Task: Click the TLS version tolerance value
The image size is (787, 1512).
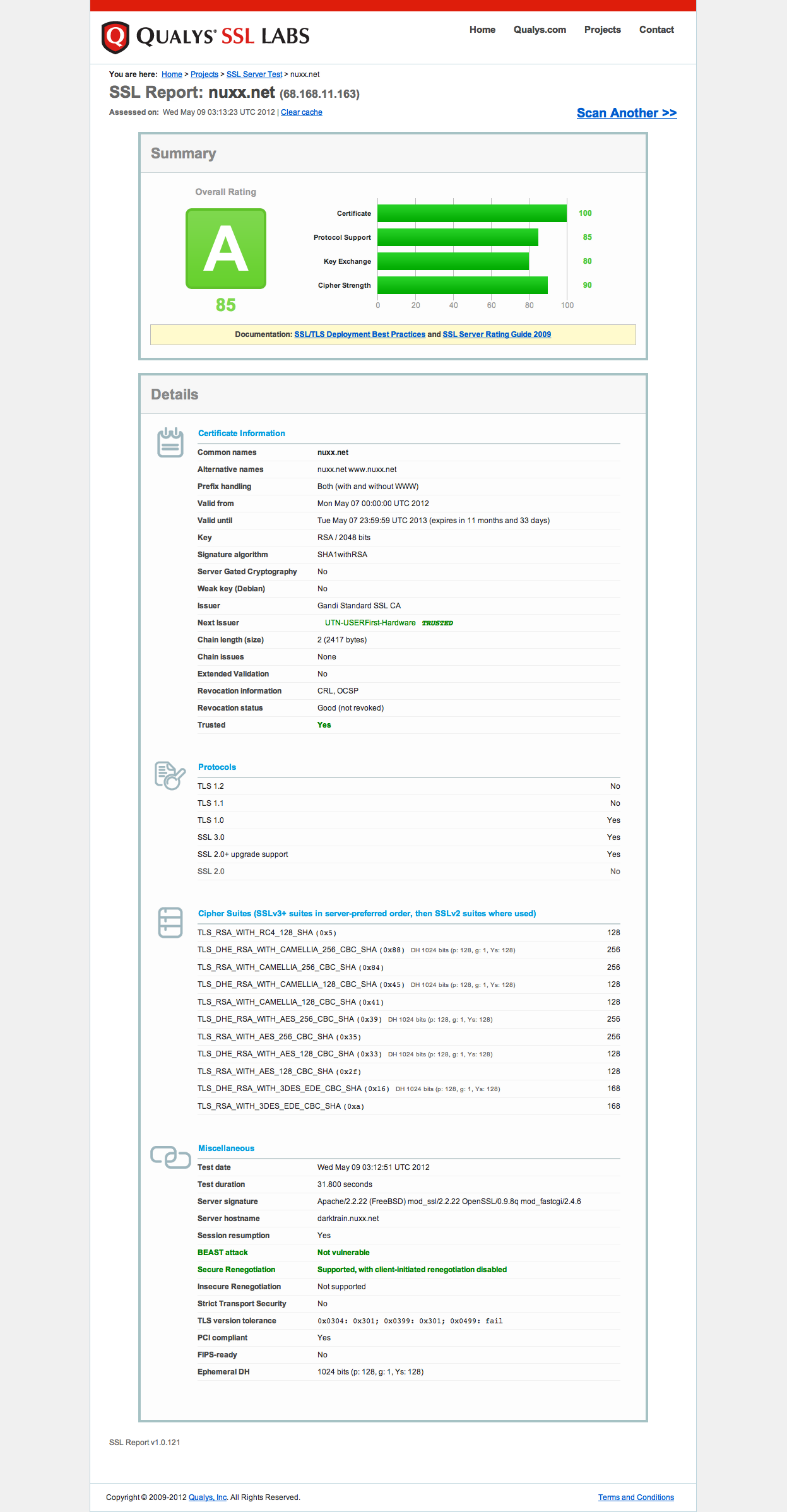Action: [410, 1321]
